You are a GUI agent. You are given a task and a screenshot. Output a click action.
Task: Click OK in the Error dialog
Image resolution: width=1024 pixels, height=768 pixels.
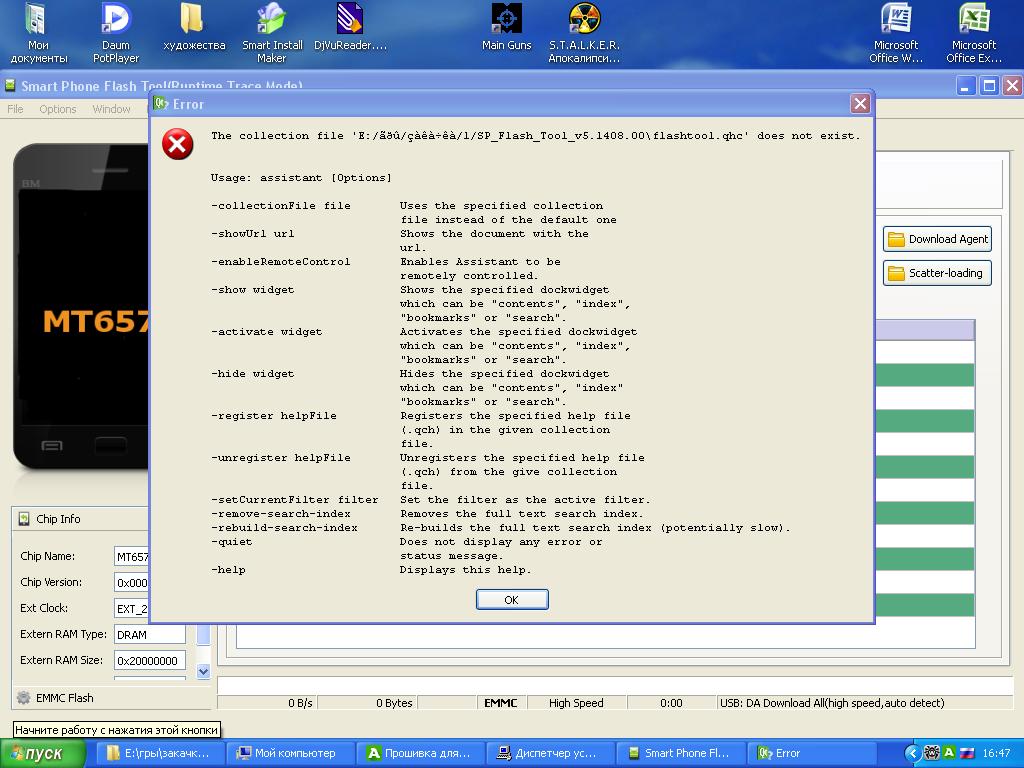[511, 599]
